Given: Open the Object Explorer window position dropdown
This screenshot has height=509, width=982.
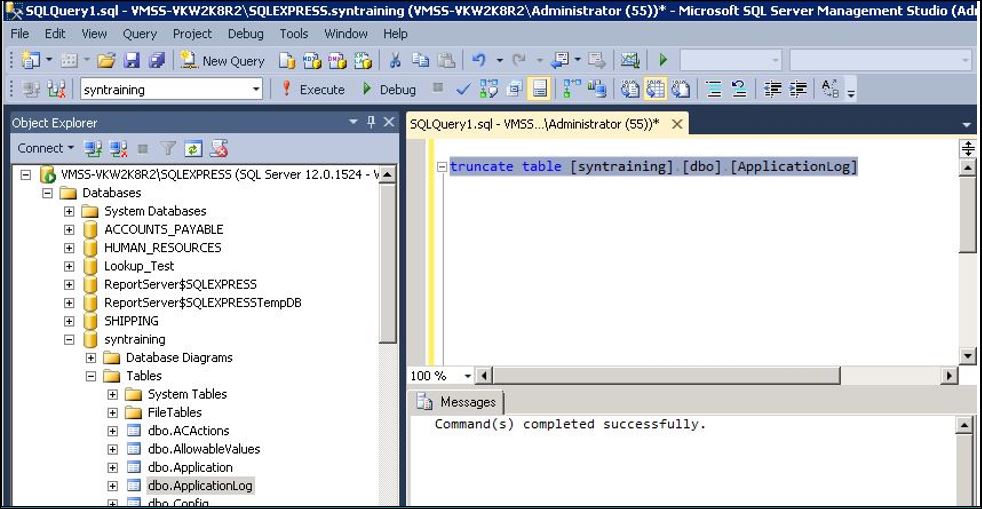Looking at the screenshot, I should click(x=353, y=122).
